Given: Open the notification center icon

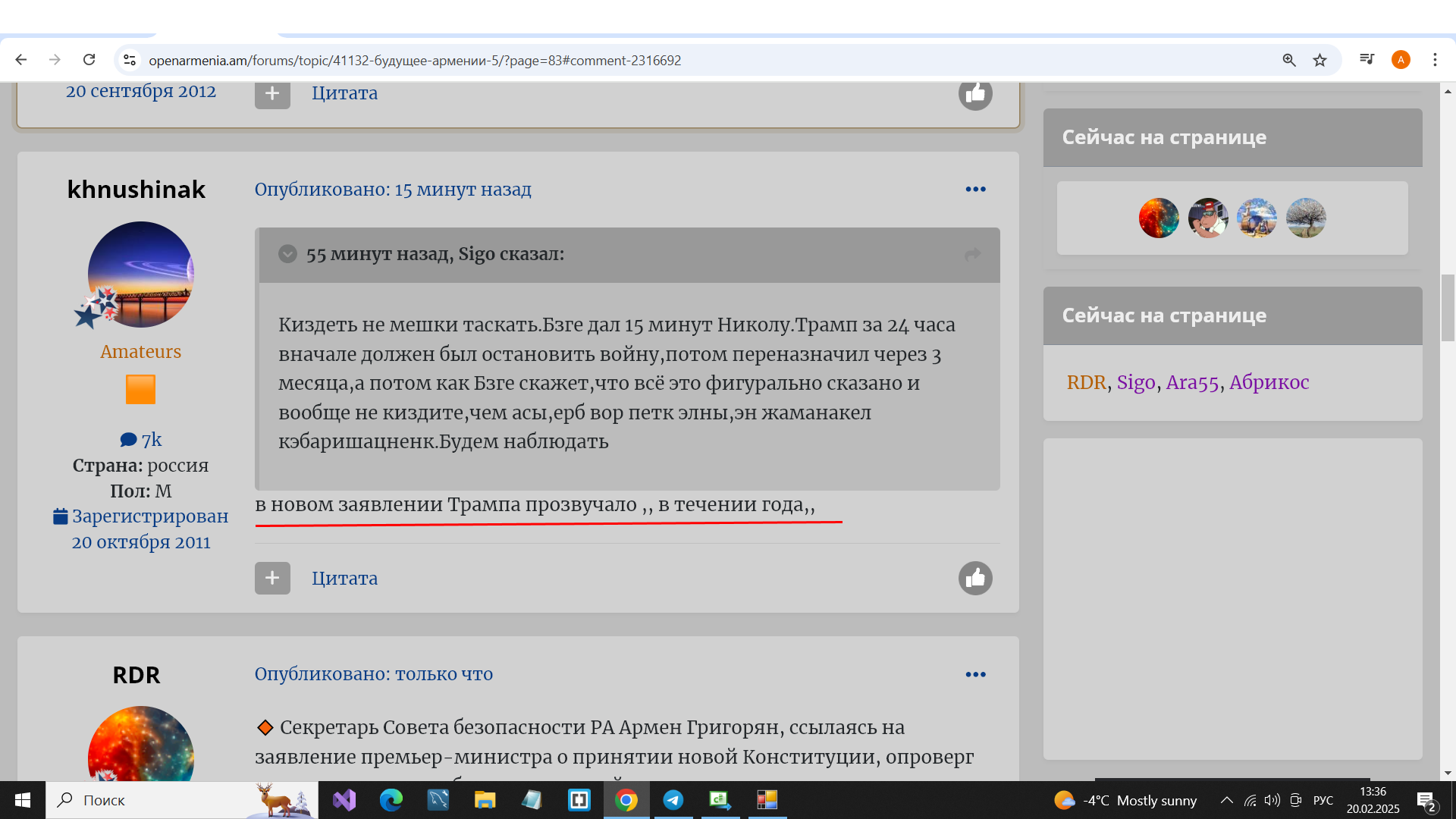Looking at the screenshot, I should click(1426, 801).
